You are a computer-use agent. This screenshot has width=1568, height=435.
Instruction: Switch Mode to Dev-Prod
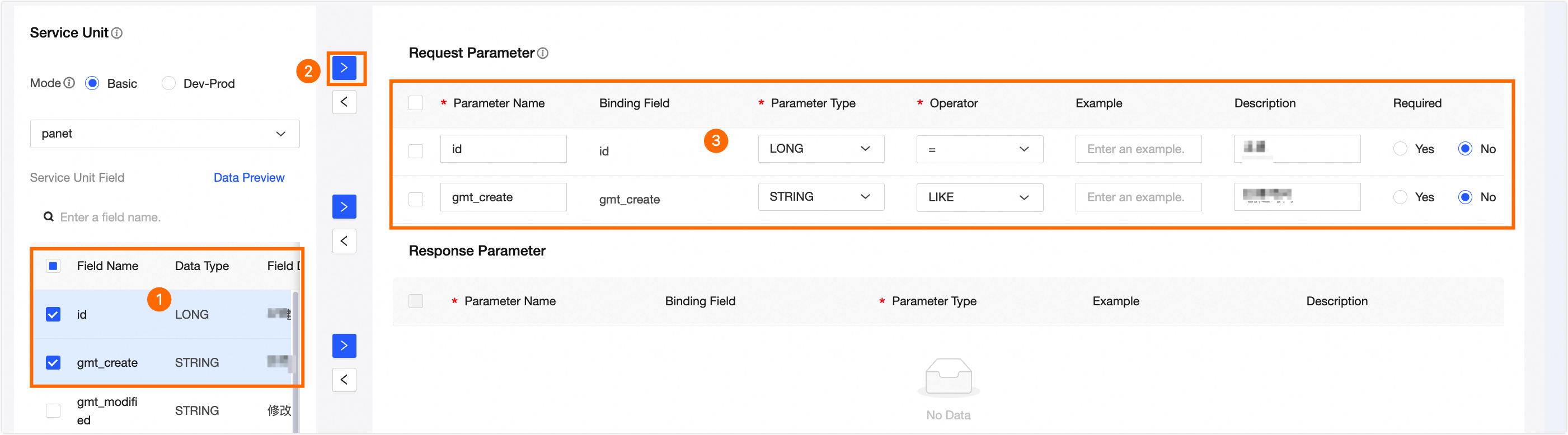(x=168, y=83)
